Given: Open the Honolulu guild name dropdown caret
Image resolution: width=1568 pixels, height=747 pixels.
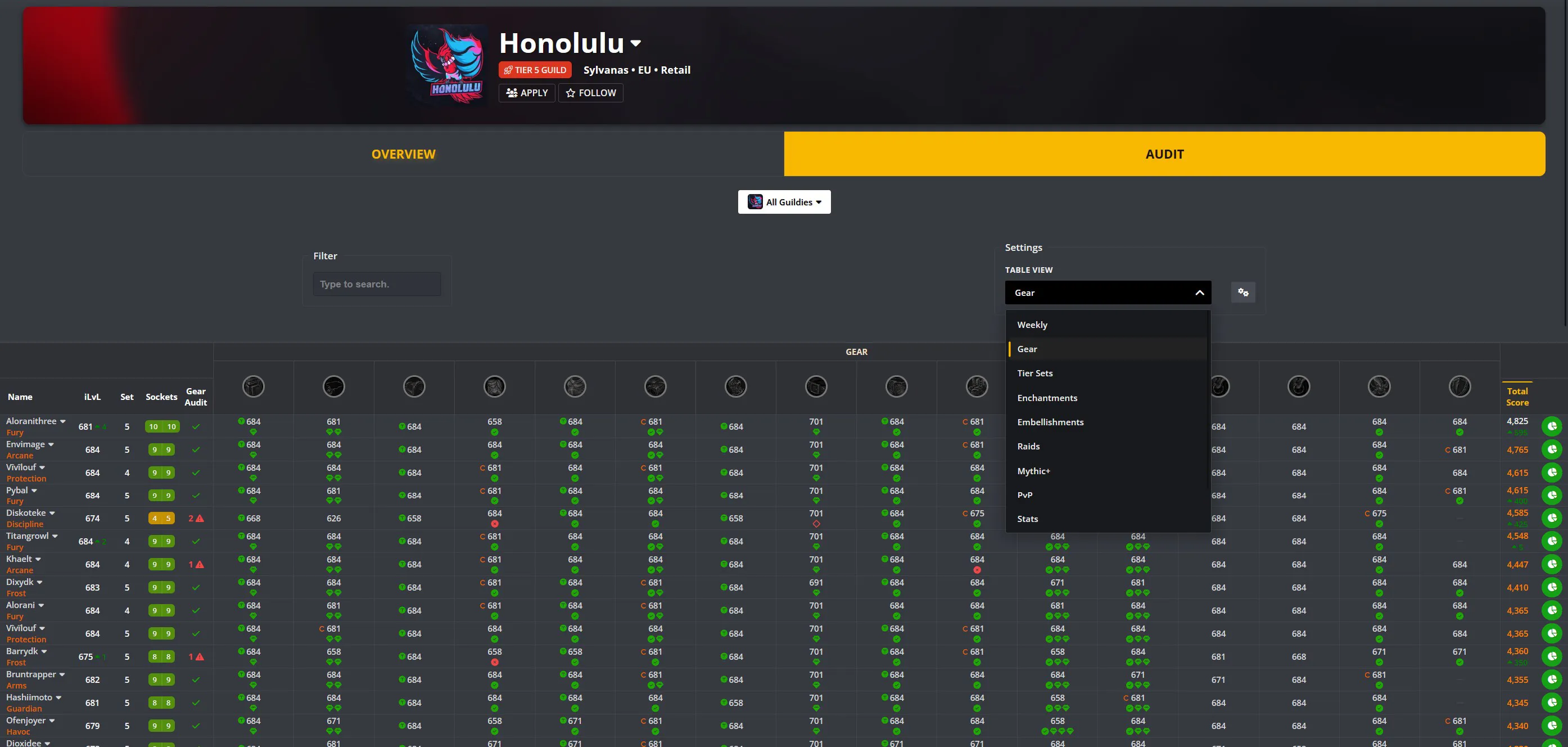Looking at the screenshot, I should [x=635, y=43].
